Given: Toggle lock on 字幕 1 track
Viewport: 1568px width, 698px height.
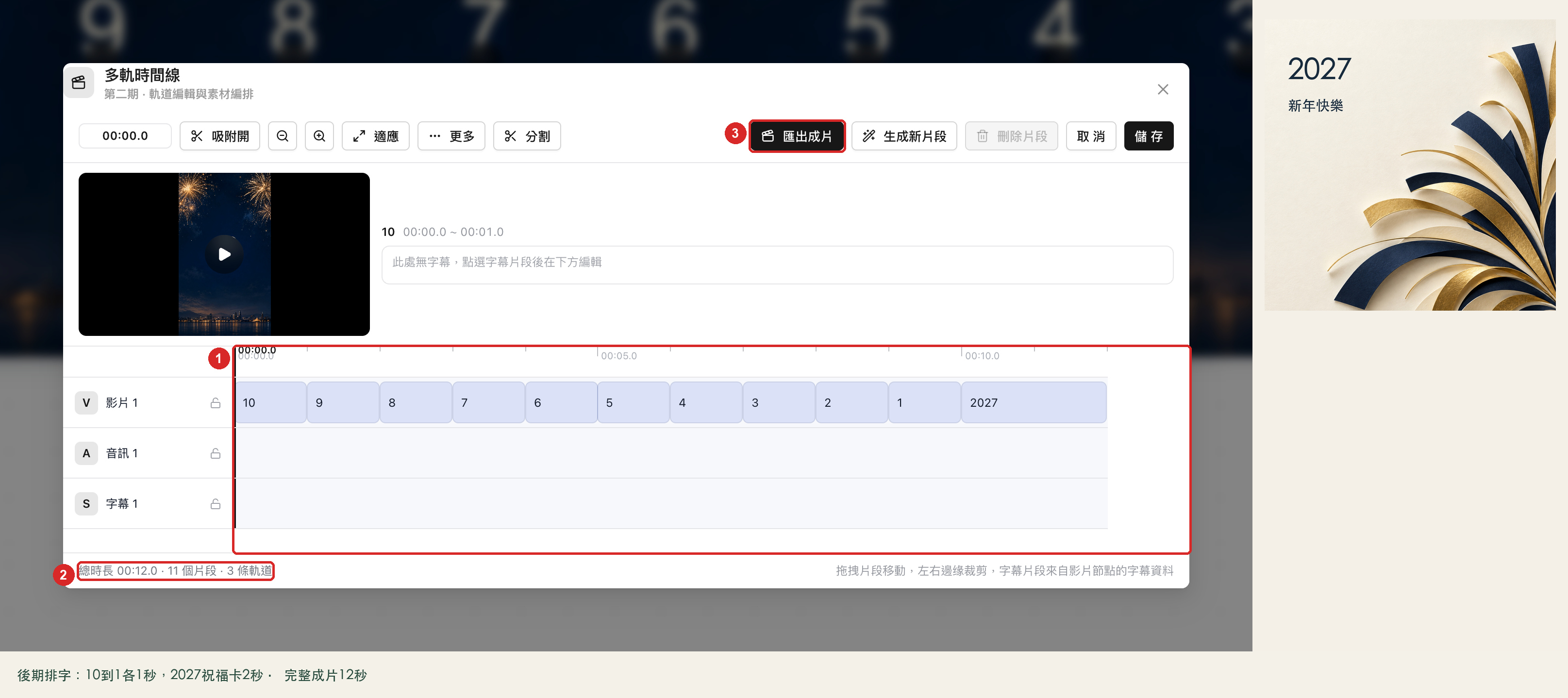Looking at the screenshot, I should pyautogui.click(x=216, y=503).
